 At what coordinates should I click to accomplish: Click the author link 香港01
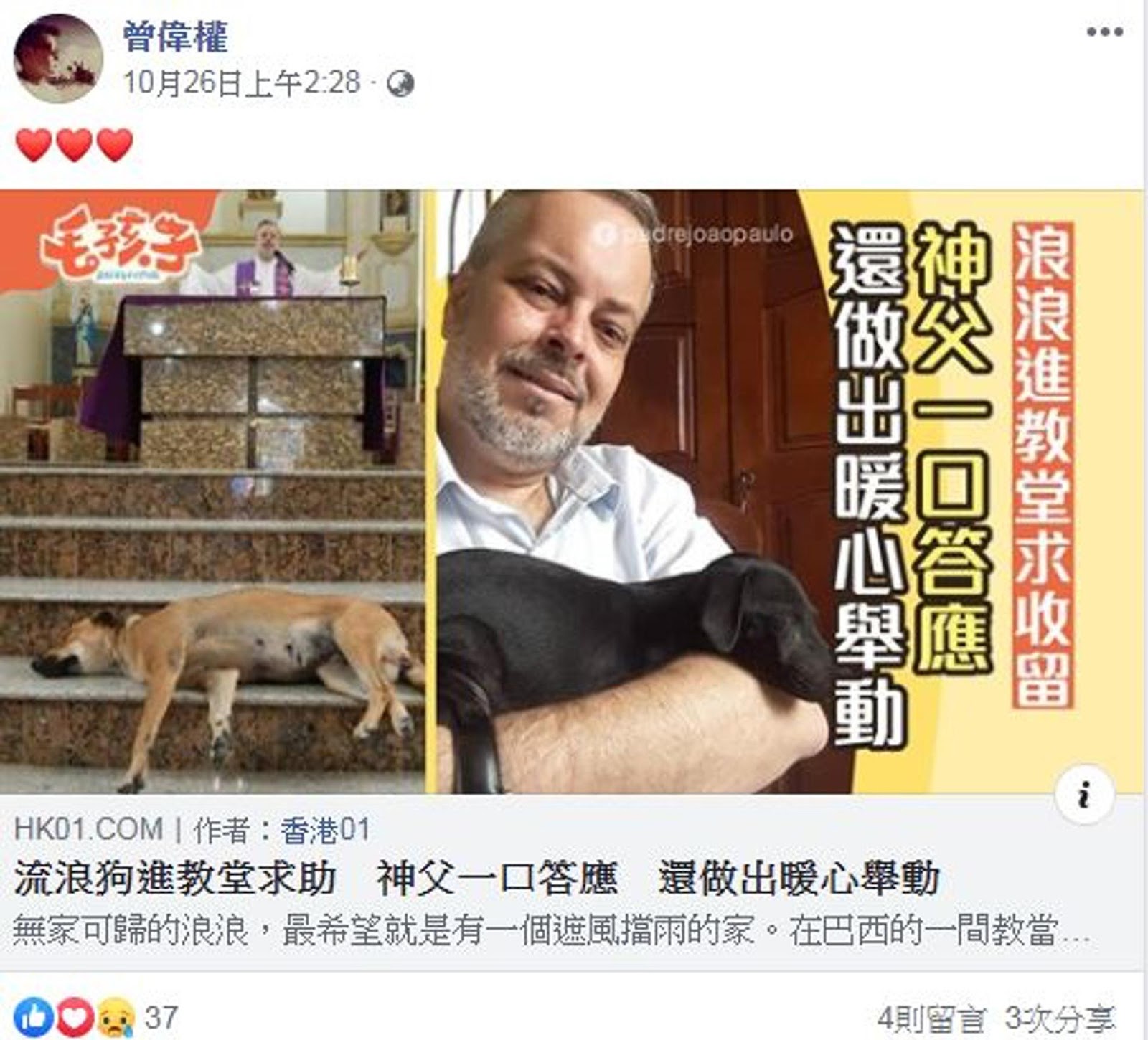point(325,831)
